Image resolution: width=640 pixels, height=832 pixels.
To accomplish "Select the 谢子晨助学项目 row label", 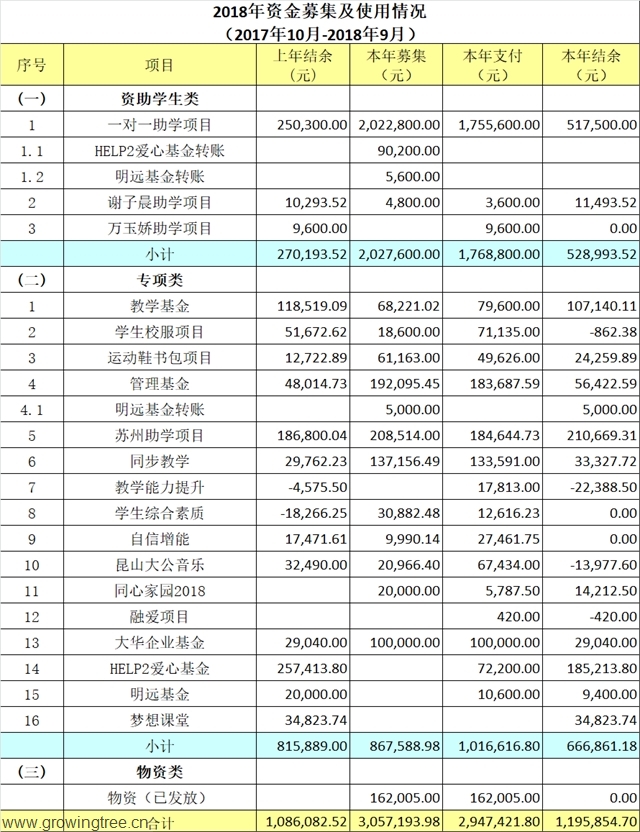I will tap(159, 203).
